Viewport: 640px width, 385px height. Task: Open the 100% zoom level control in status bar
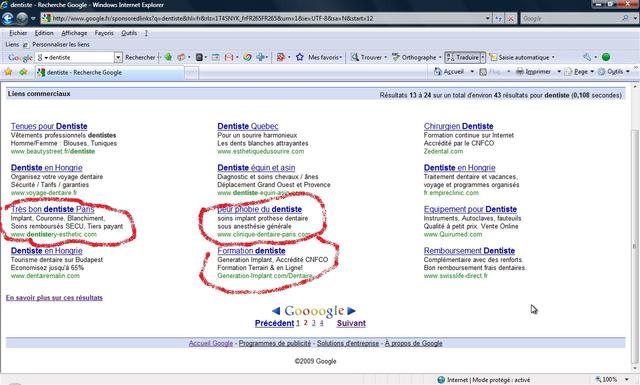click(x=612, y=379)
